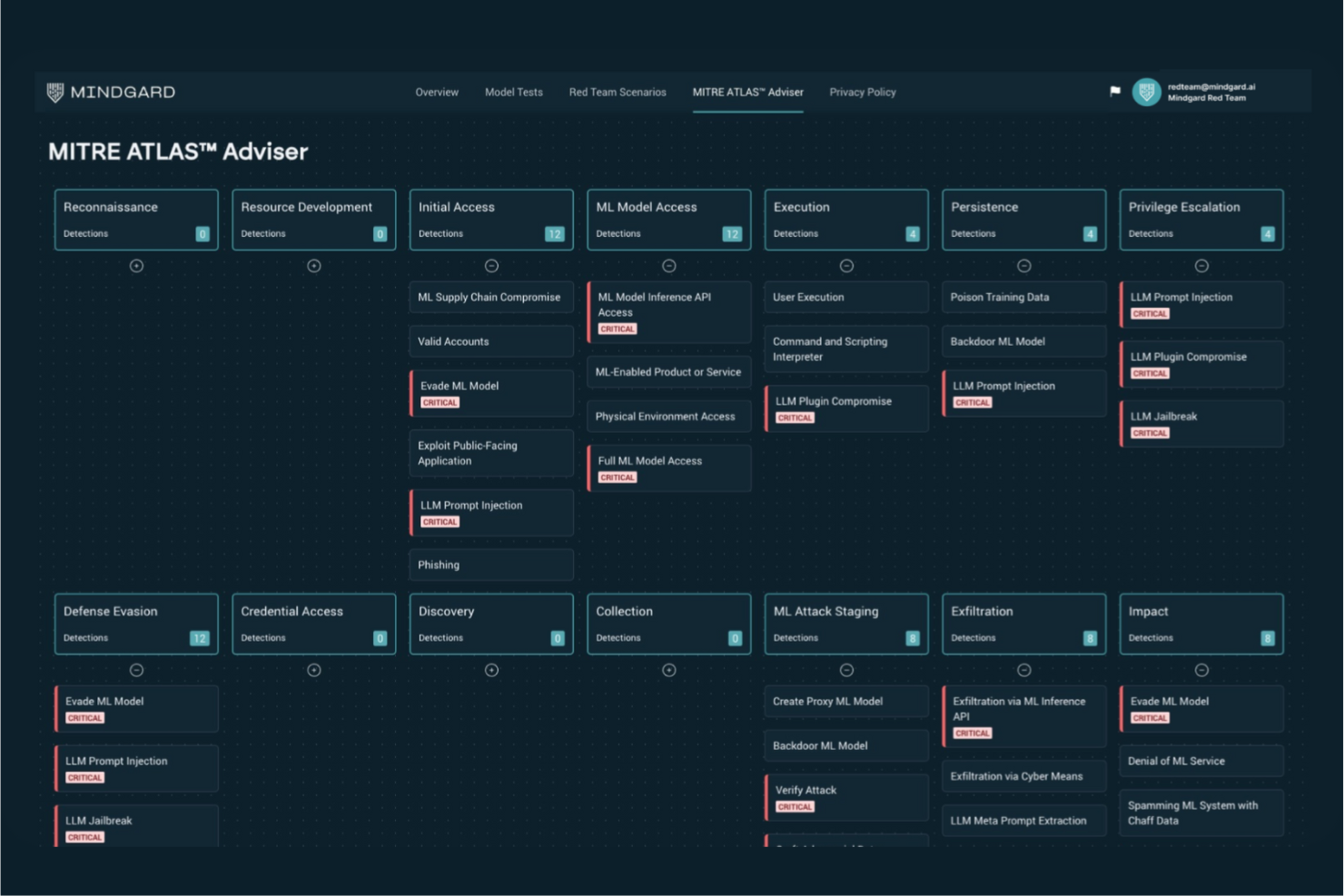Screen dimensions: 1344x896
Task: Click the Privilege Escalation detections badge
Action: [x=1268, y=234]
